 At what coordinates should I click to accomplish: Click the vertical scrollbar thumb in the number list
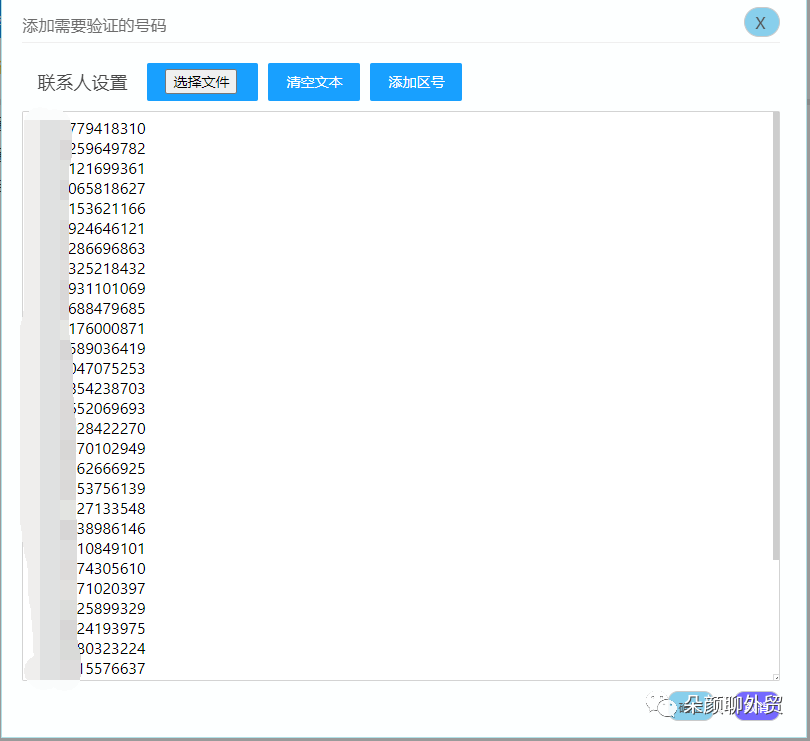point(776,336)
